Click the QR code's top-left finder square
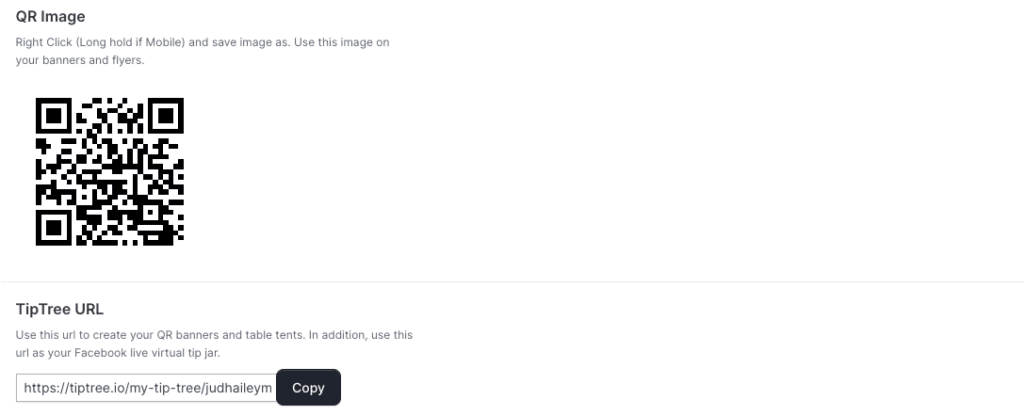1024x416 pixels. click(53, 116)
